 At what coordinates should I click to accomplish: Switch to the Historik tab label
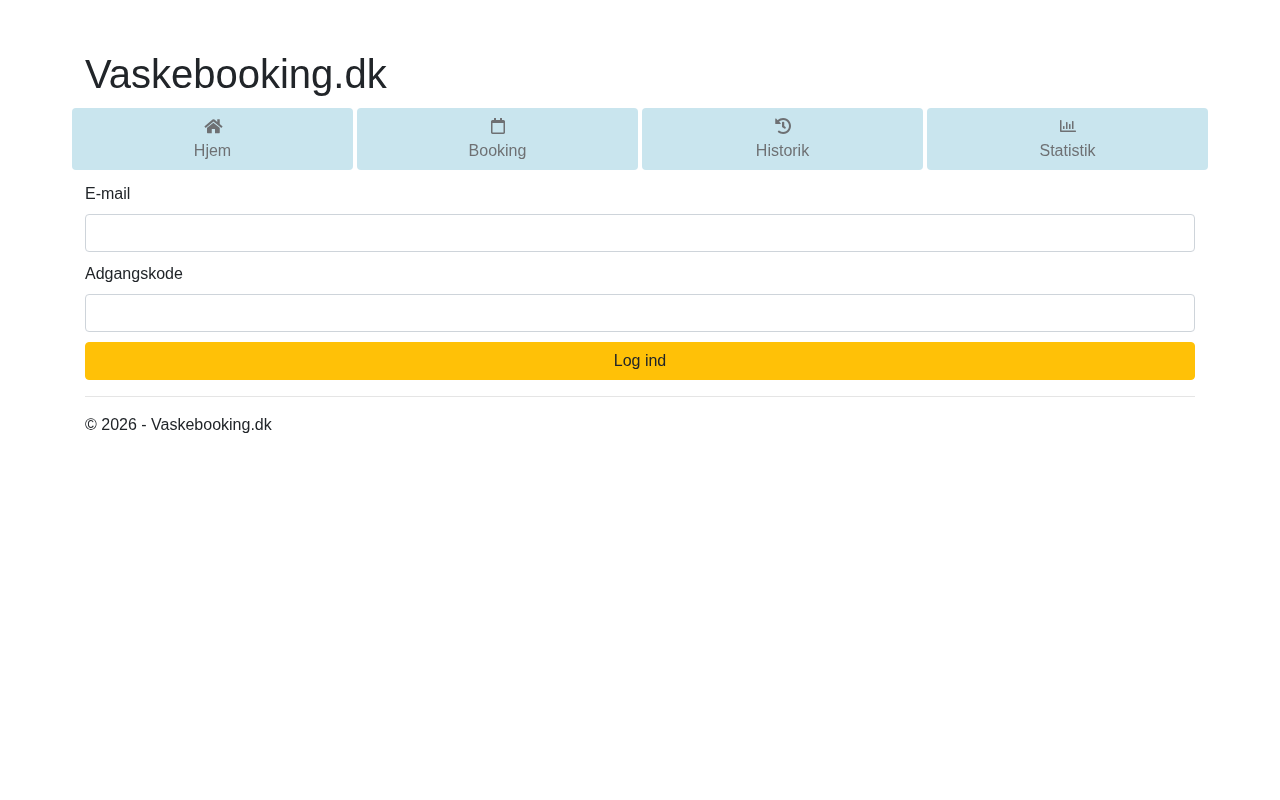coord(782,151)
